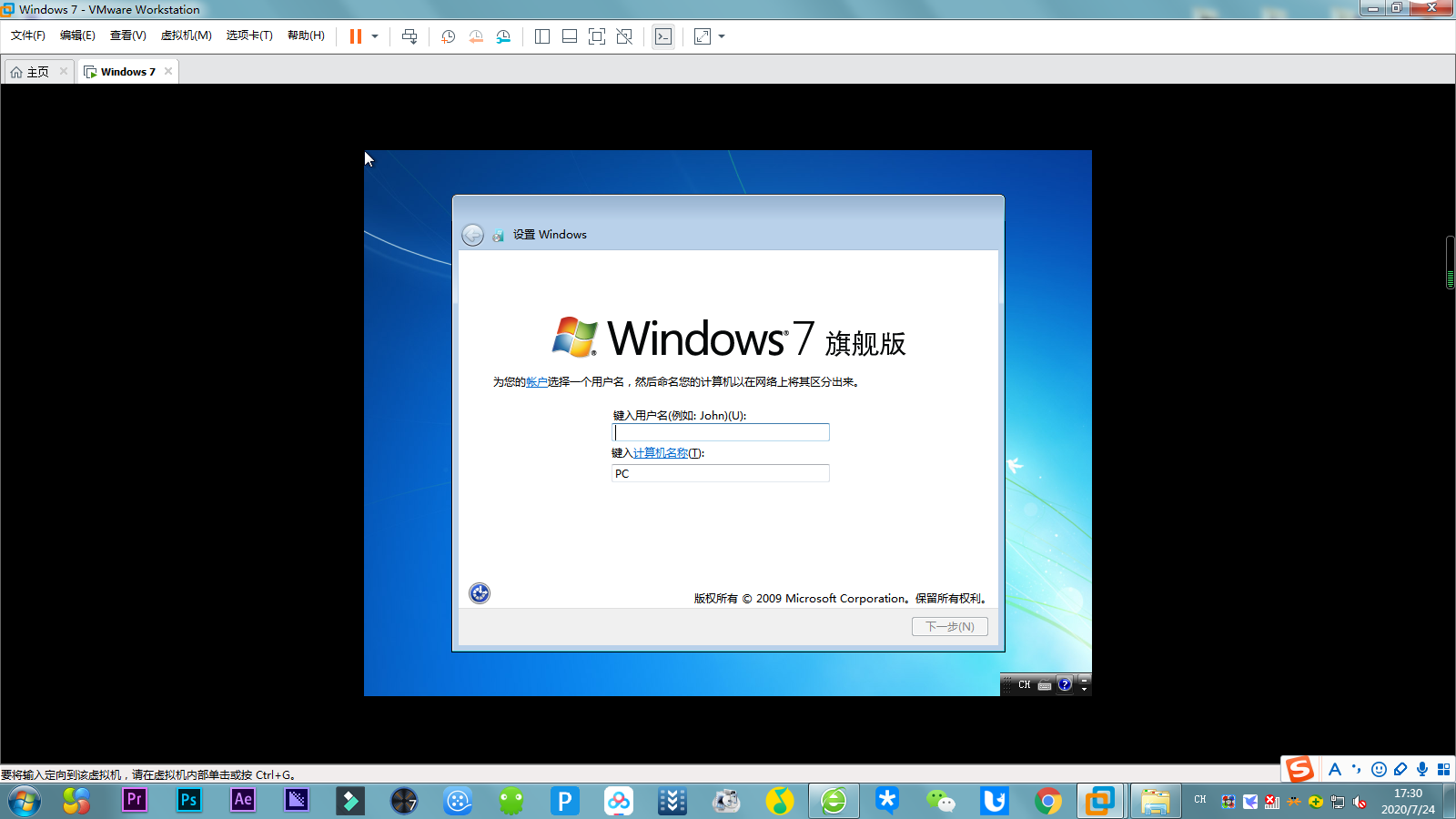Open the Ease of Access icon in setup
Viewport: 1456px width, 819px height.
coord(480,593)
